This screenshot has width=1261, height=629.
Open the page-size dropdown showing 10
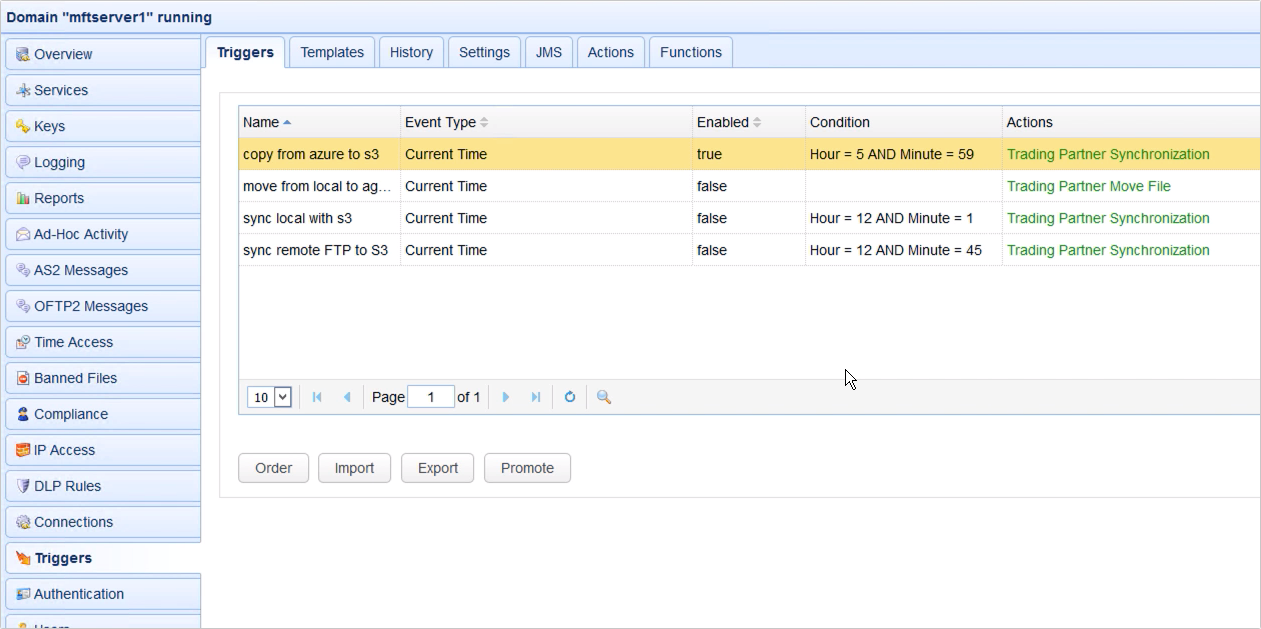click(268, 397)
